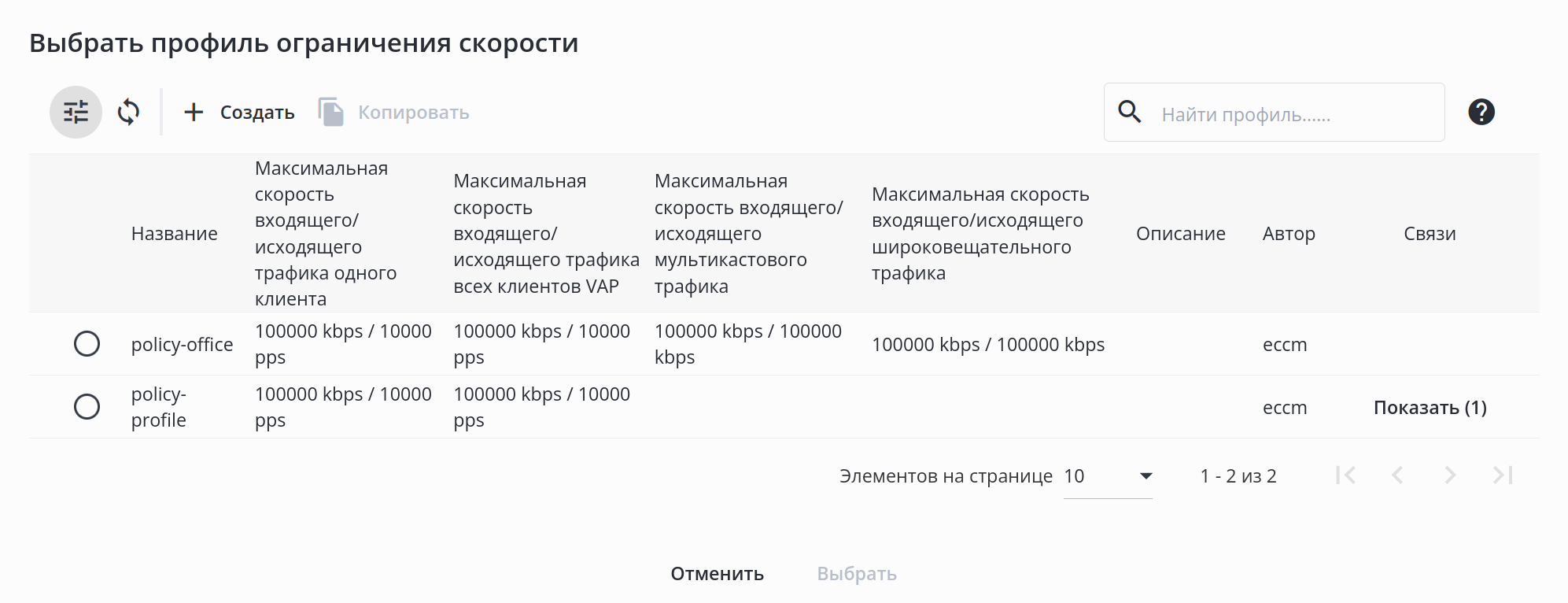Select the policy-office radio button
Image resolution: width=1568 pixels, height=603 pixels.
click(x=87, y=344)
